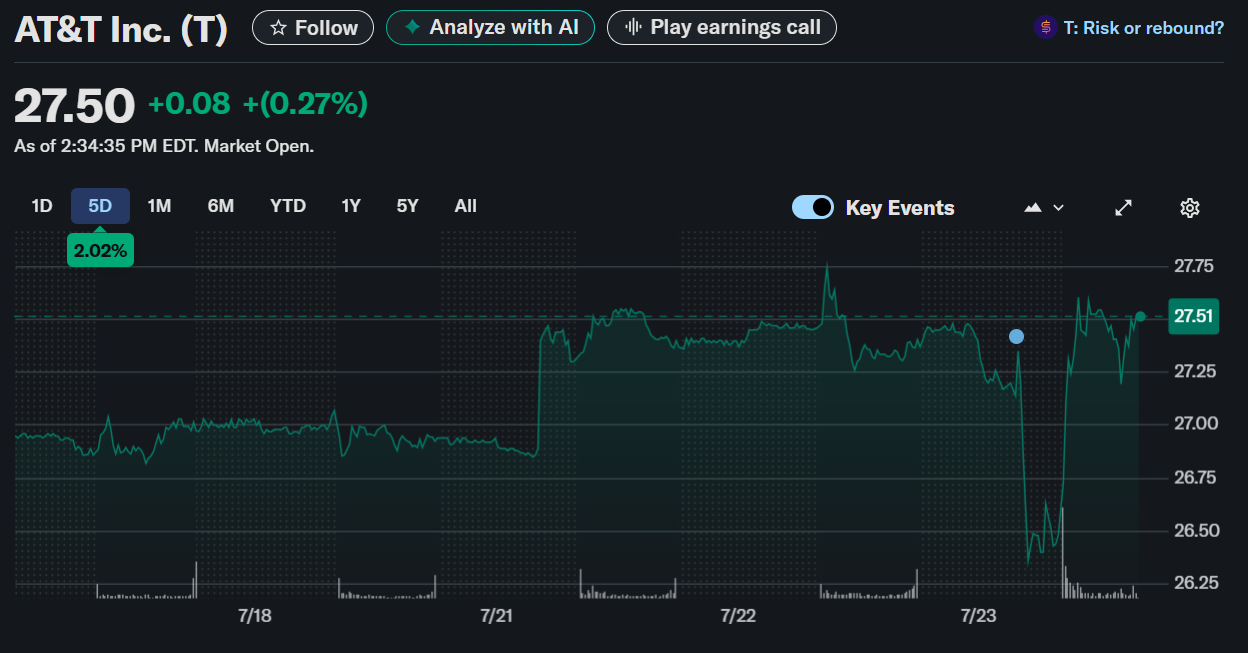The width and height of the screenshot is (1248, 653).
Task: Click the 7/18 date axis label
Action: pyautogui.click(x=255, y=616)
